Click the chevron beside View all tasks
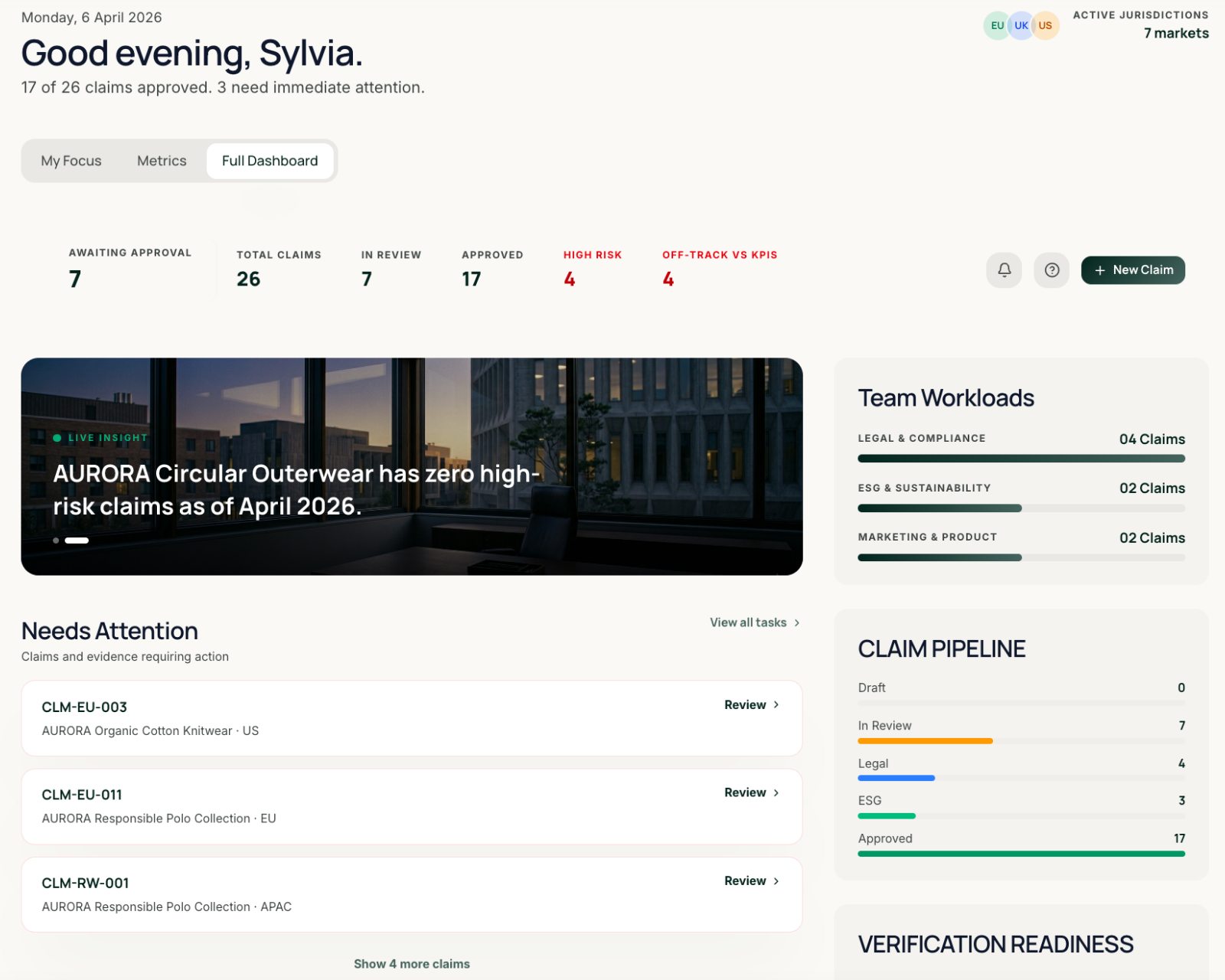Image resolution: width=1225 pixels, height=980 pixels. click(x=797, y=622)
